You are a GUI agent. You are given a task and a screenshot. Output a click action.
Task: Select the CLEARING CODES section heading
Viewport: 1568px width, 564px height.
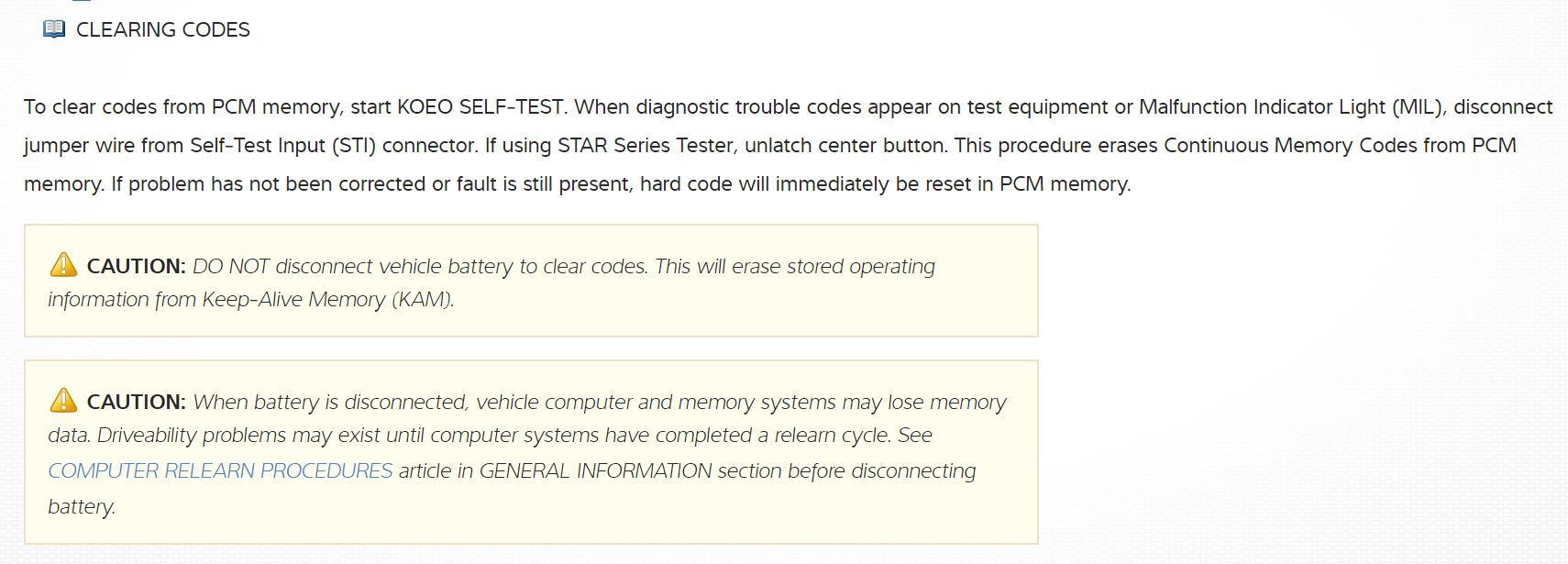click(x=162, y=30)
